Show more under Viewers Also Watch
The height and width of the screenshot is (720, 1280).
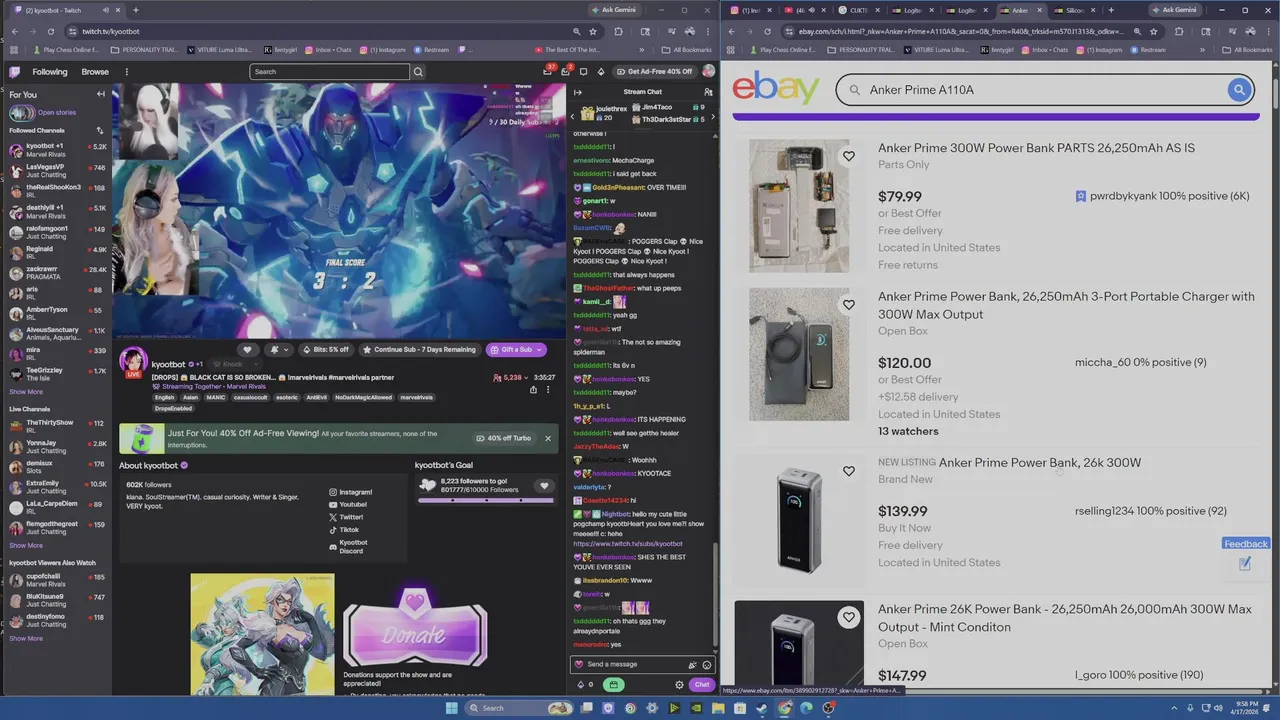[26, 638]
